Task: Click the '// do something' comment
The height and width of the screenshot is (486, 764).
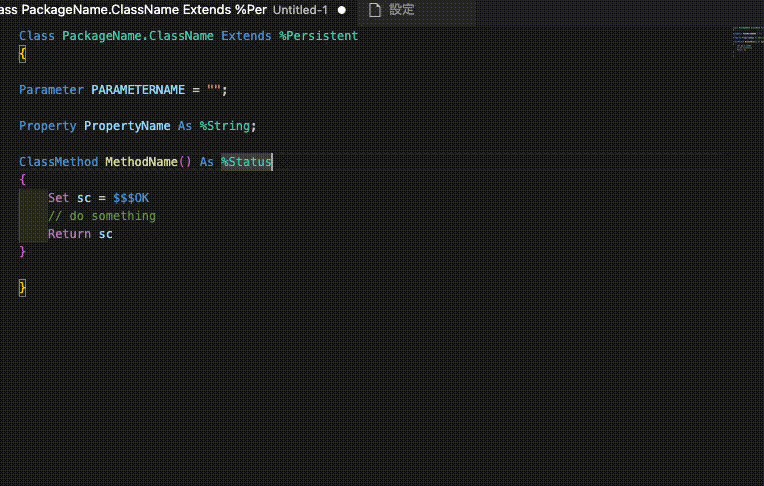Action: click(x=101, y=216)
